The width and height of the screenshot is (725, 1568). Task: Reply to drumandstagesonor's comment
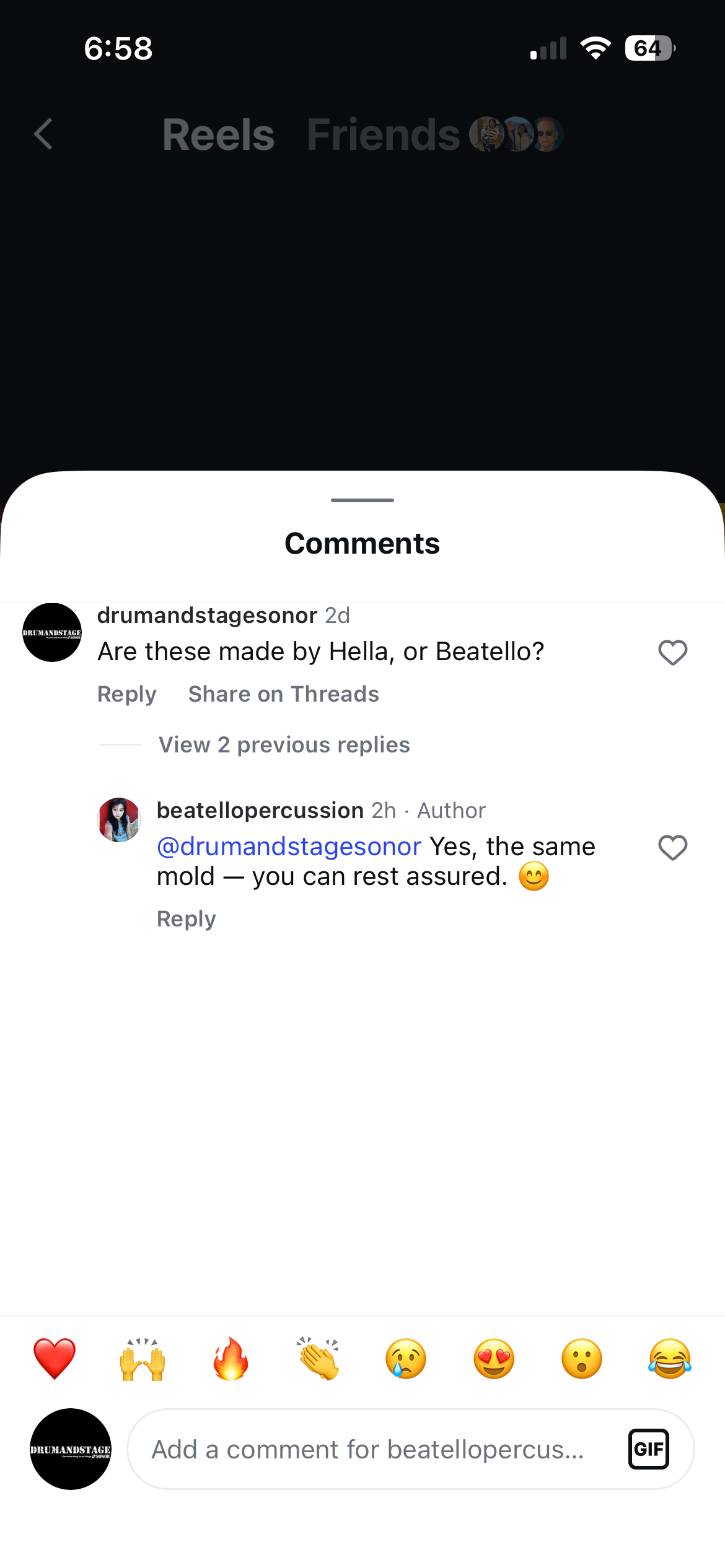click(127, 694)
